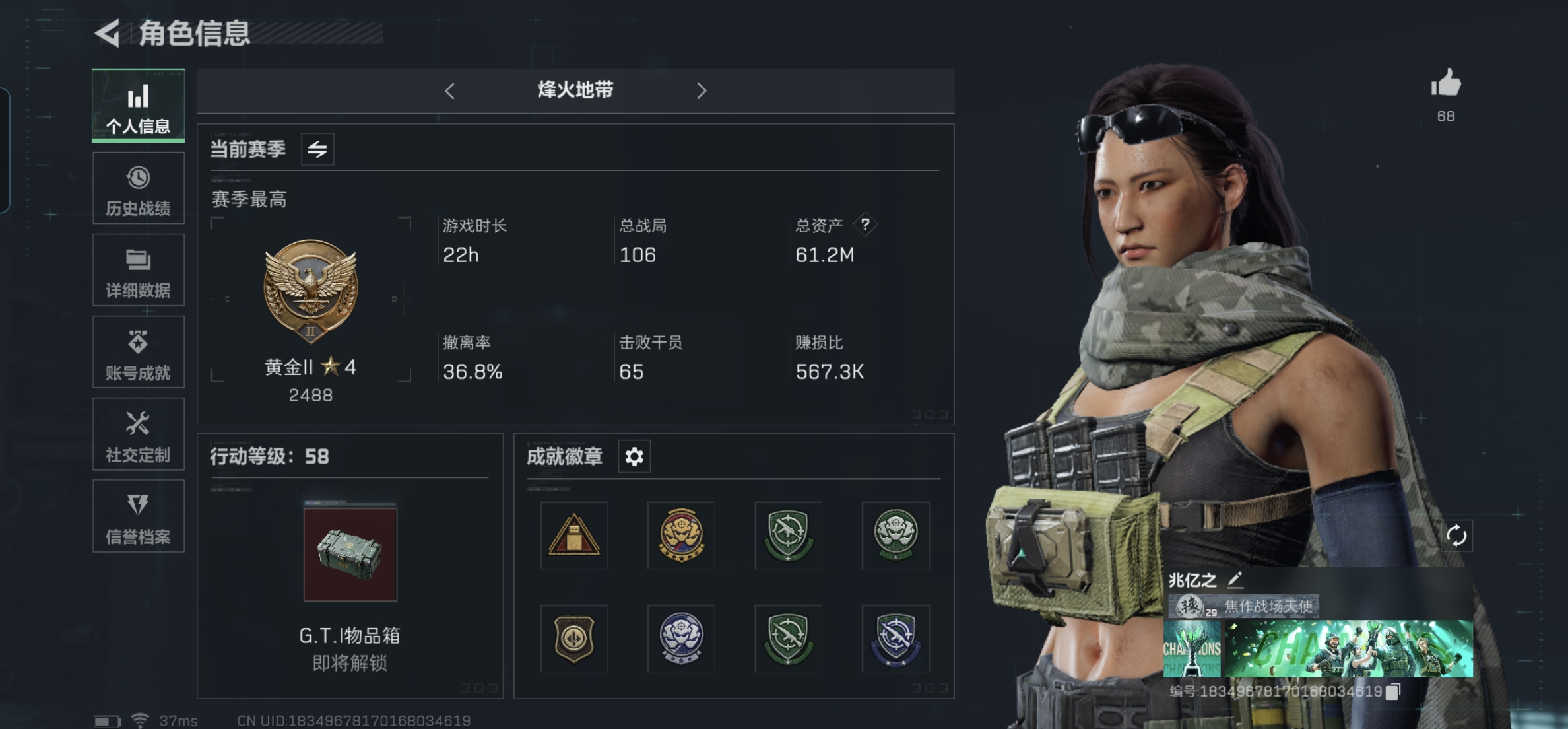1568x729 pixels.
Task: Give a thumbs-up like to this profile
Action: [1445, 84]
